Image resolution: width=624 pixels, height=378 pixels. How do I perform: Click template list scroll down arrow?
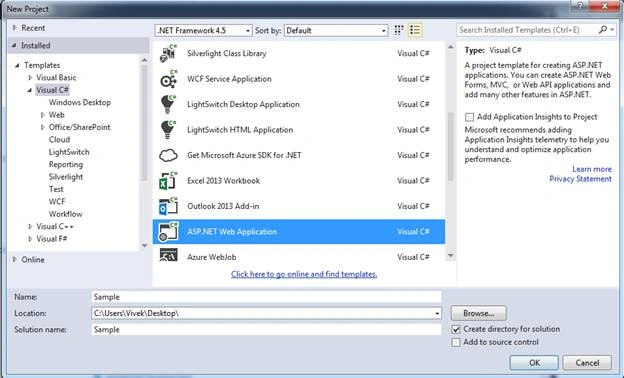[451, 255]
